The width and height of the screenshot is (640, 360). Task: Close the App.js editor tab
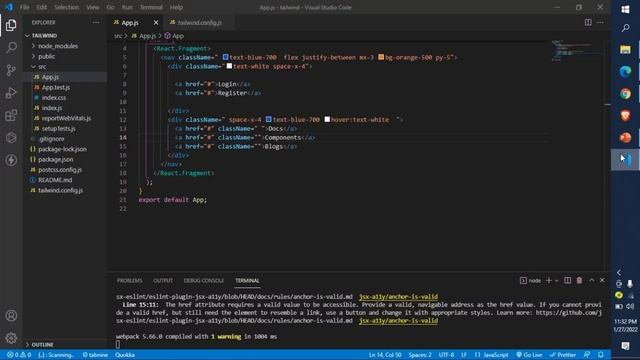(156, 22)
